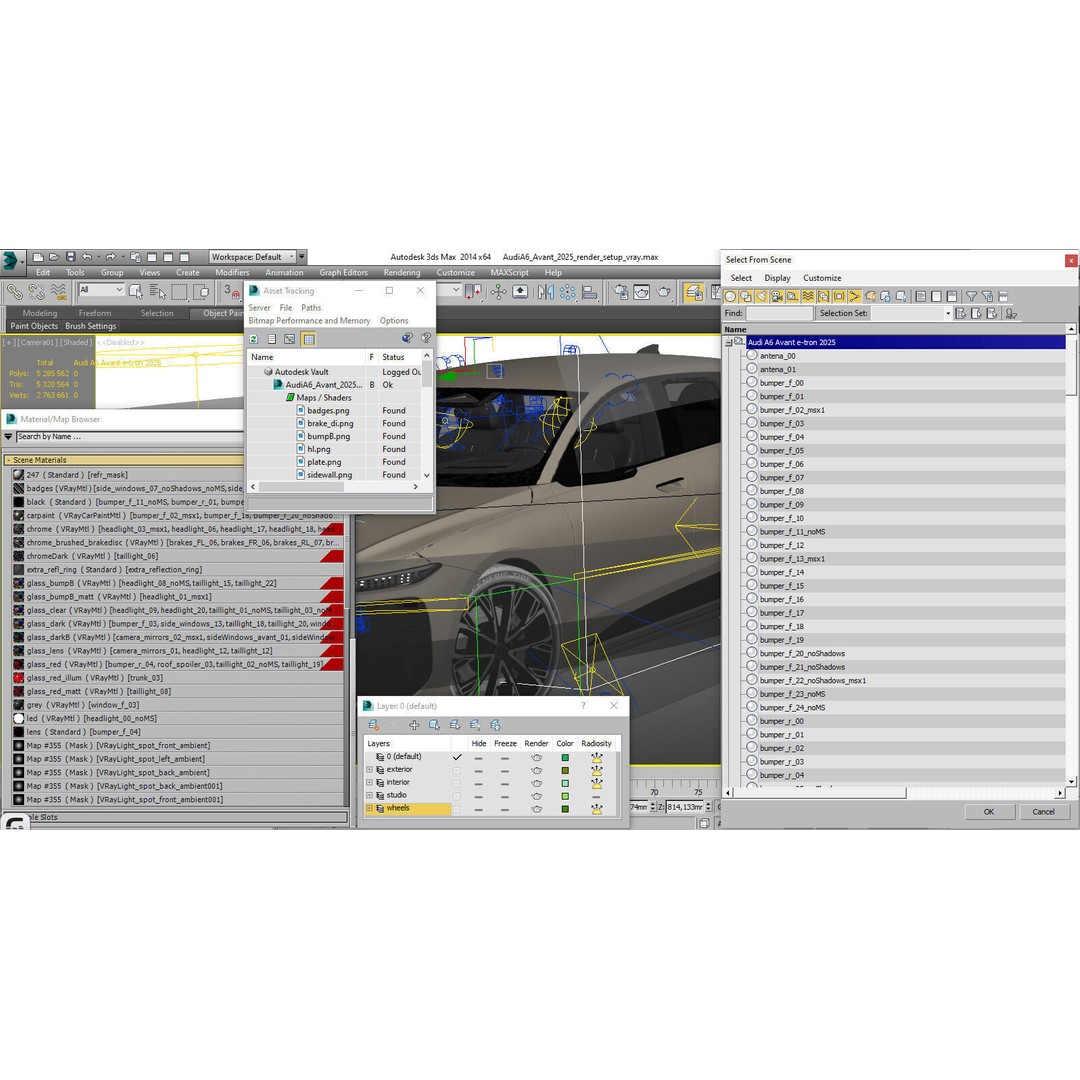
Task: Click Bitmap Performance and Memory menu
Action: [x=309, y=321]
